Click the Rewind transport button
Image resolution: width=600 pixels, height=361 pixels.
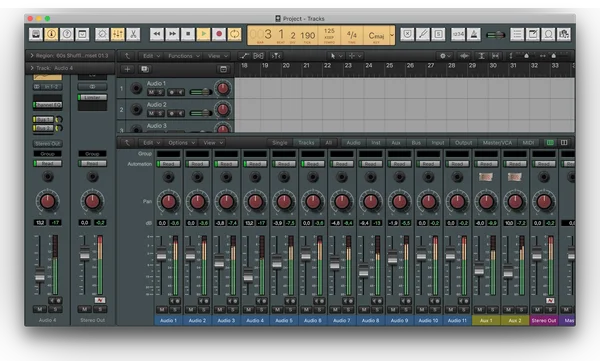coord(157,34)
